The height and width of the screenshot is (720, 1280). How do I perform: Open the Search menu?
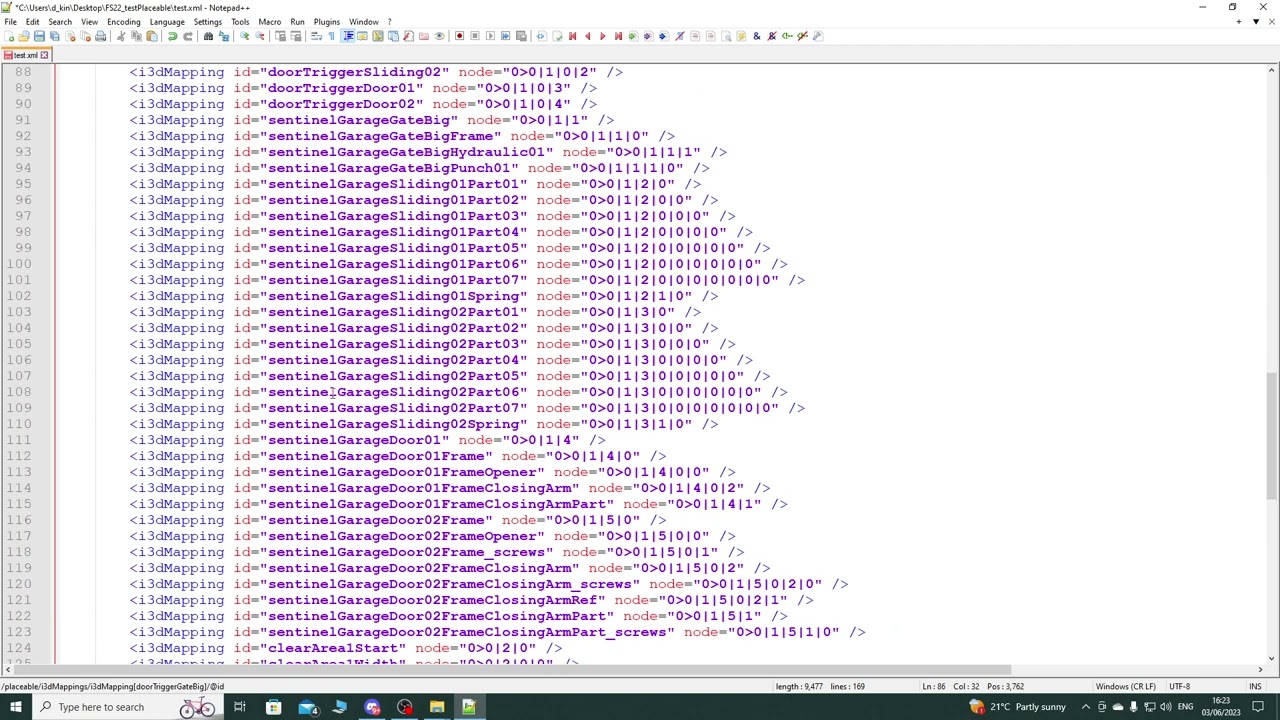pos(60,22)
